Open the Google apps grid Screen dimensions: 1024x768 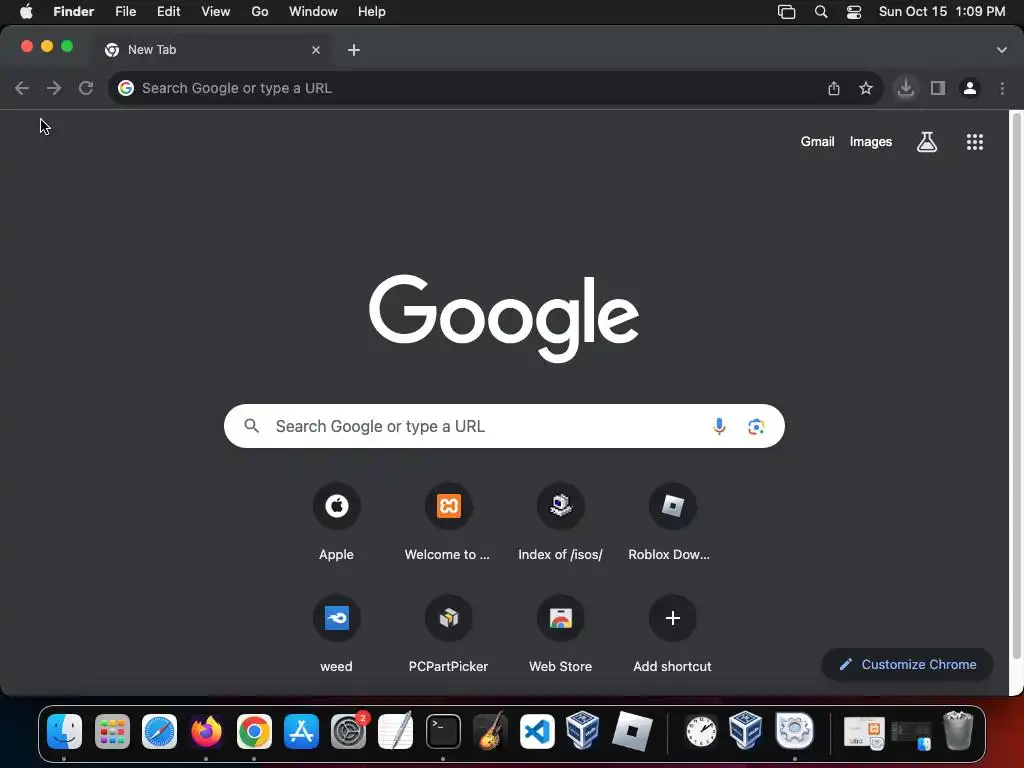pos(975,142)
